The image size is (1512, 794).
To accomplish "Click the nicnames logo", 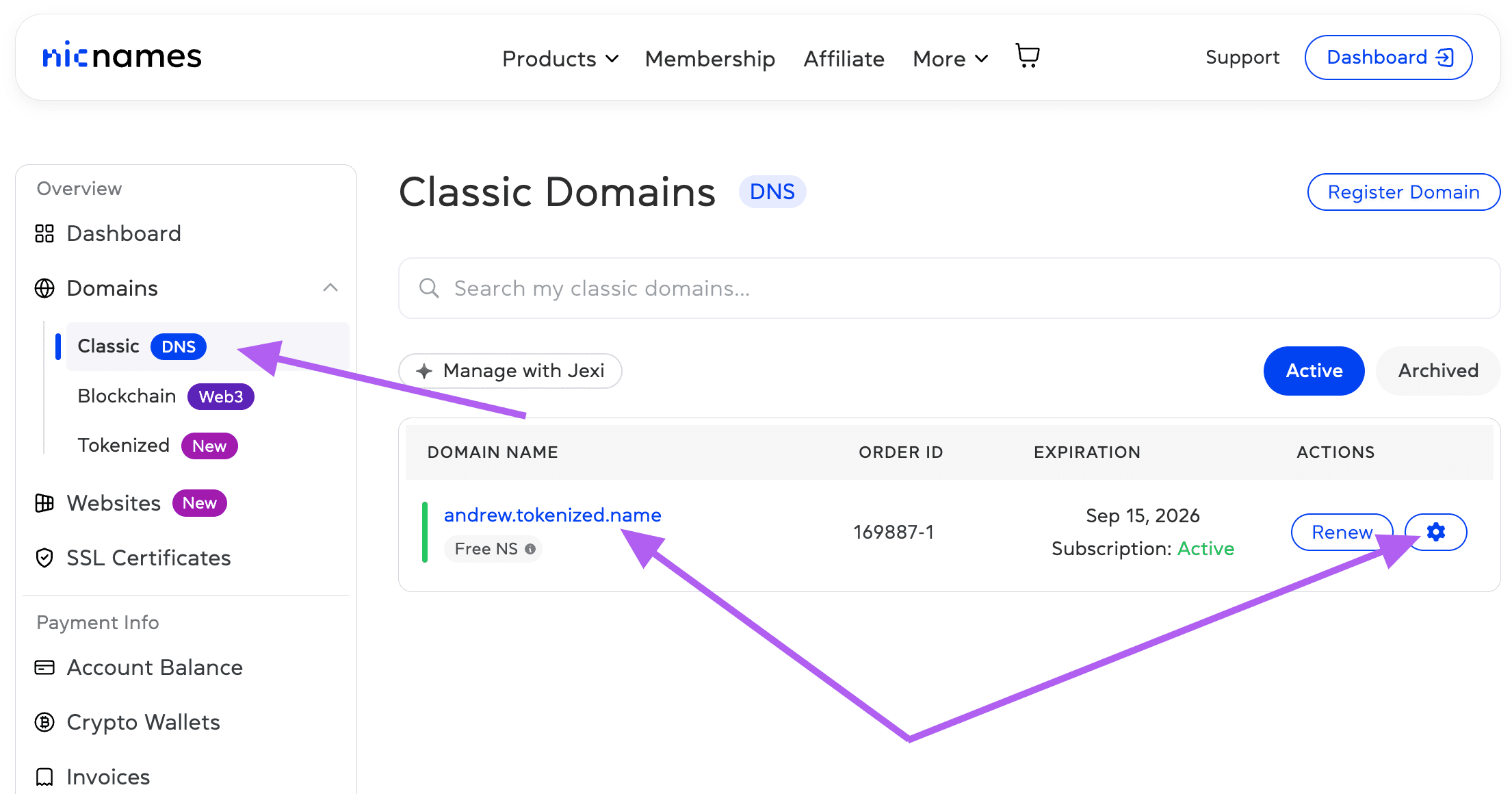I will pyautogui.click(x=122, y=56).
